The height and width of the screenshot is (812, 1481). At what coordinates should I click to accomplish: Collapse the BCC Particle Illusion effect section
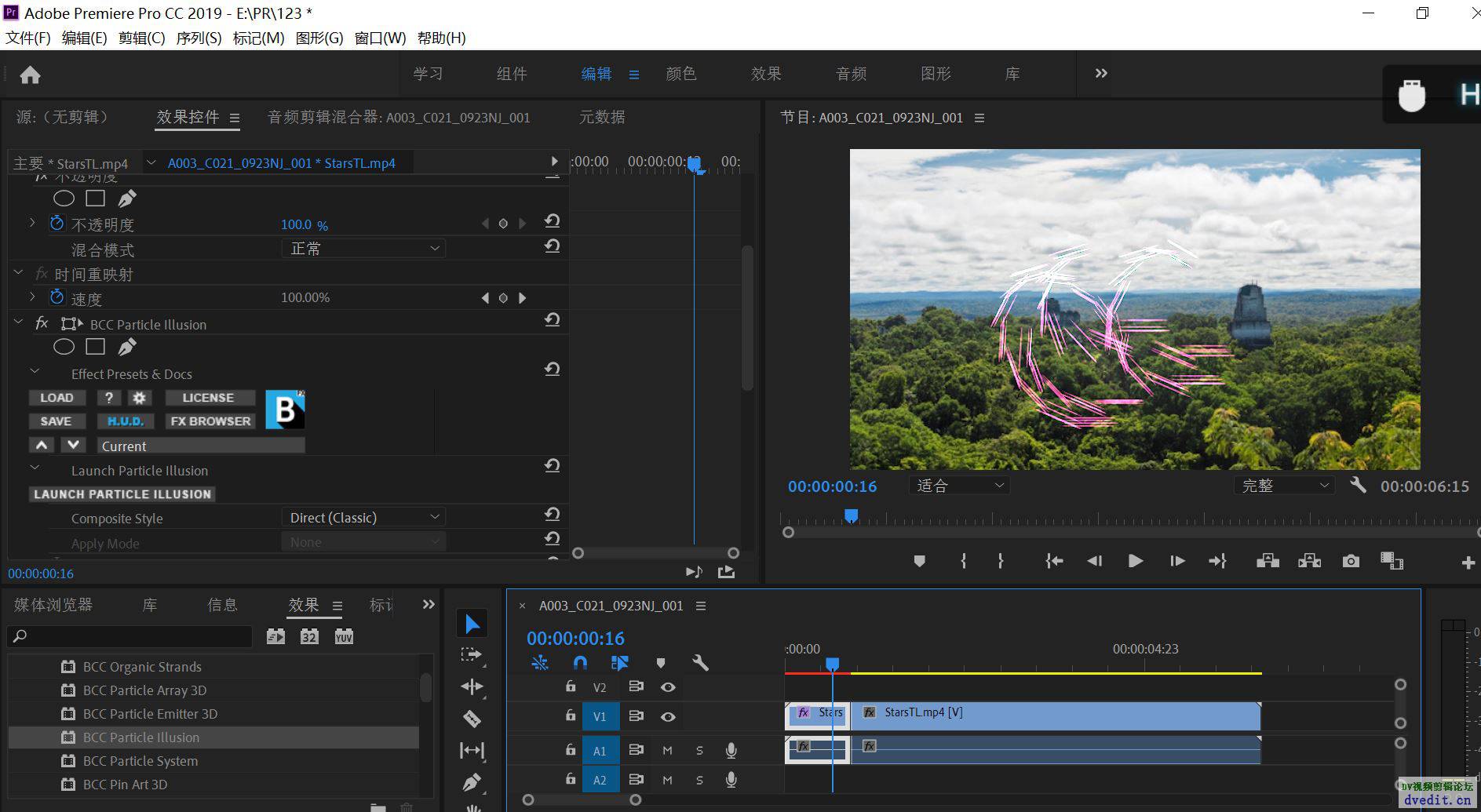pos(19,323)
